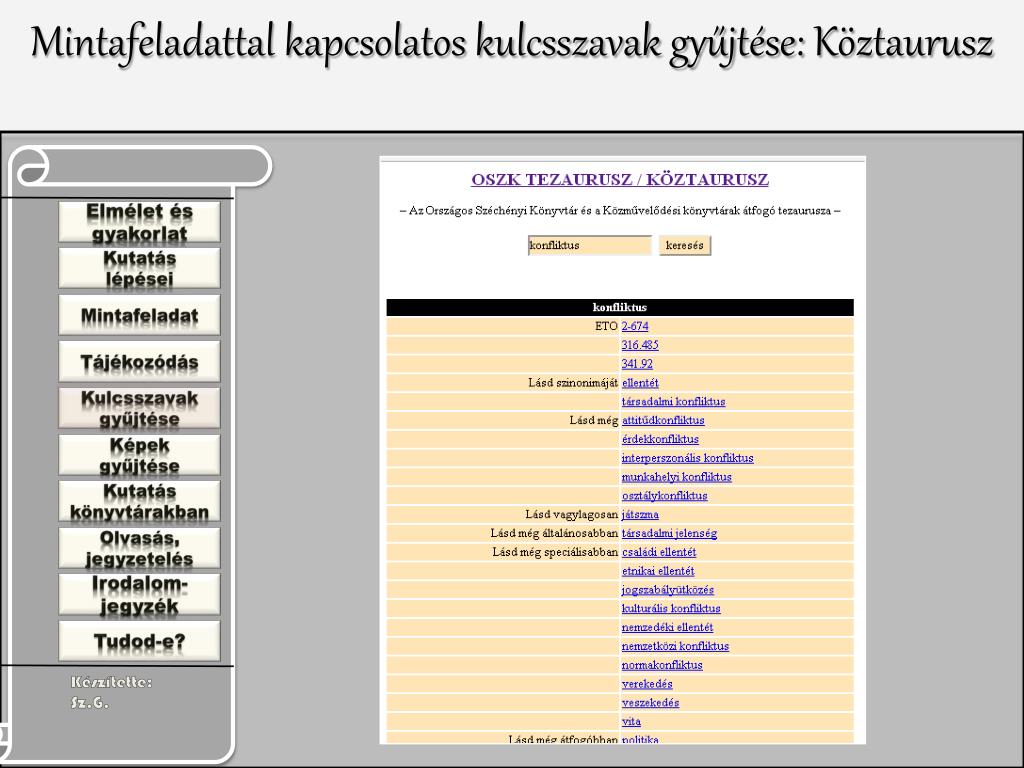Screen dimensions: 1024x768
Task: Click the Lásd szinonimáját label
Action: (573, 383)
